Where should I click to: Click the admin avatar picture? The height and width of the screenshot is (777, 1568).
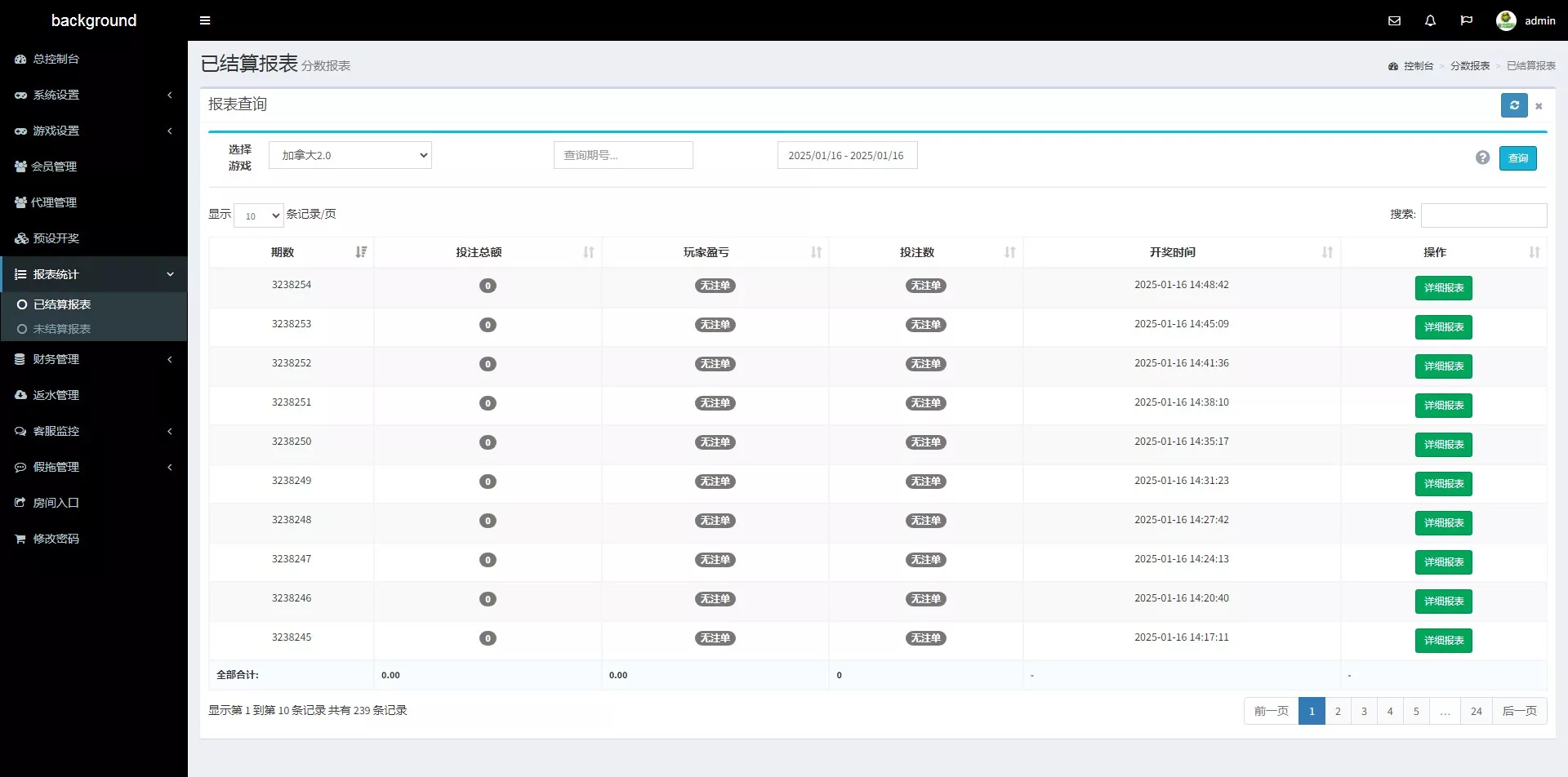click(1506, 20)
